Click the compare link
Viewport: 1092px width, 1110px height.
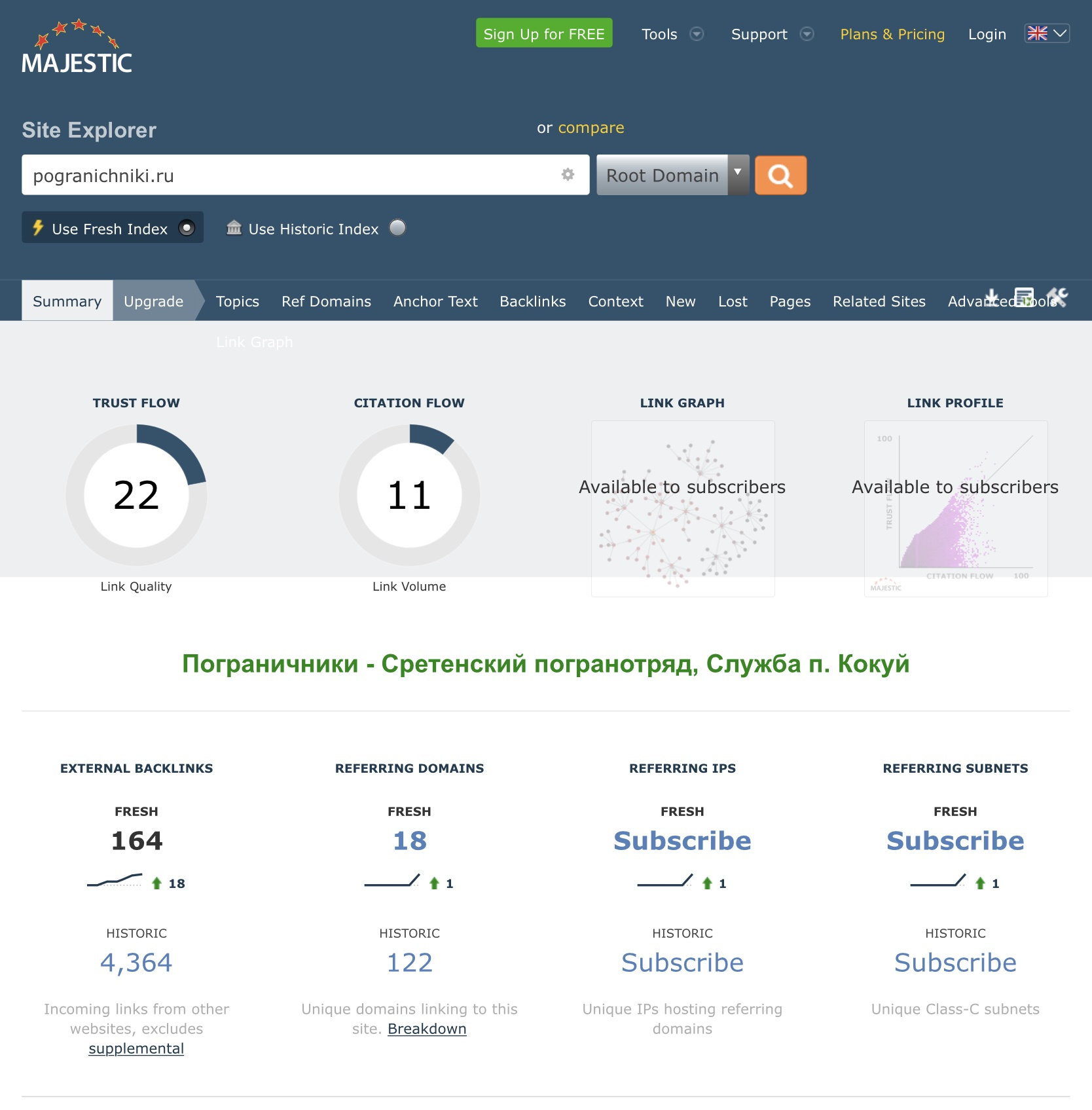pyautogui.click(x=591, y=128)
